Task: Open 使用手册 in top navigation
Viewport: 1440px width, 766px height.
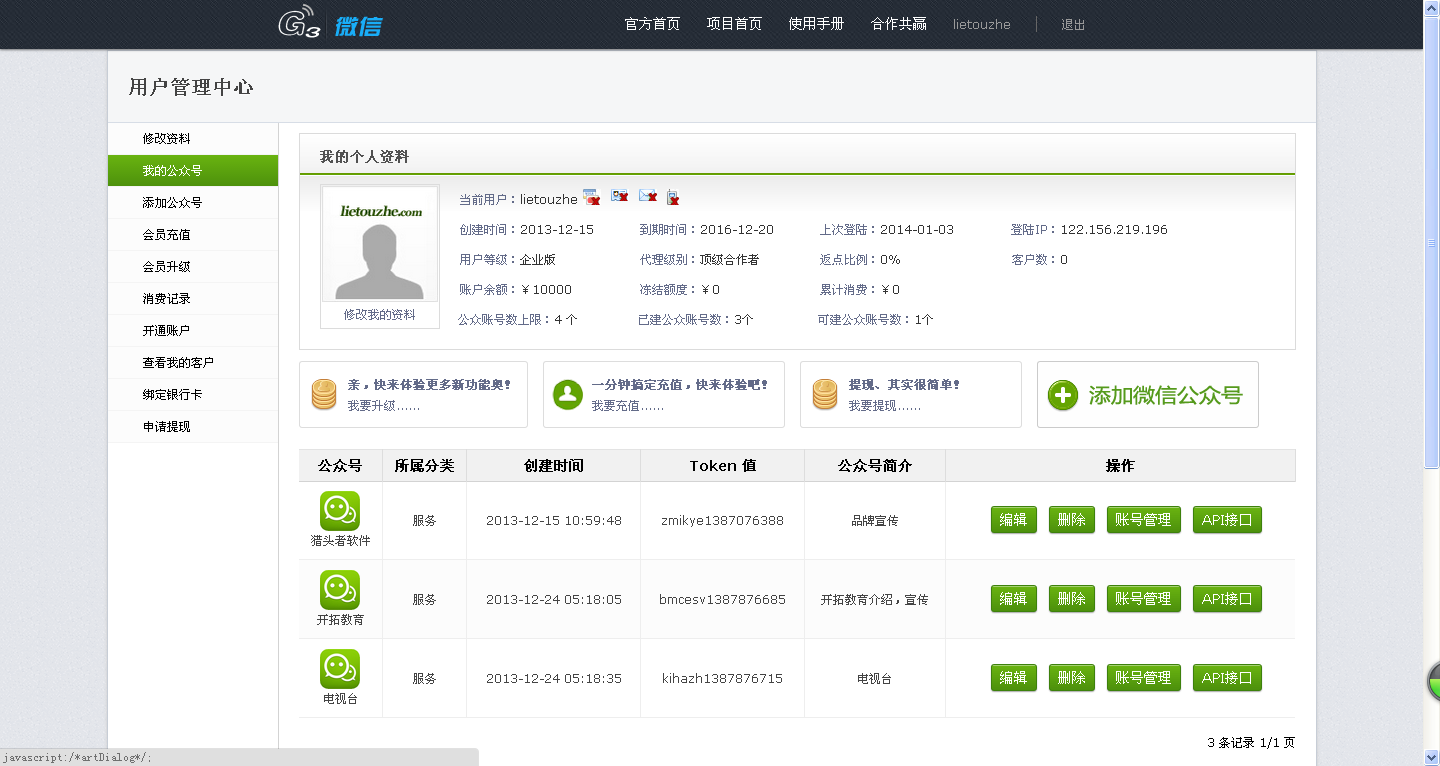Action: 816,24
